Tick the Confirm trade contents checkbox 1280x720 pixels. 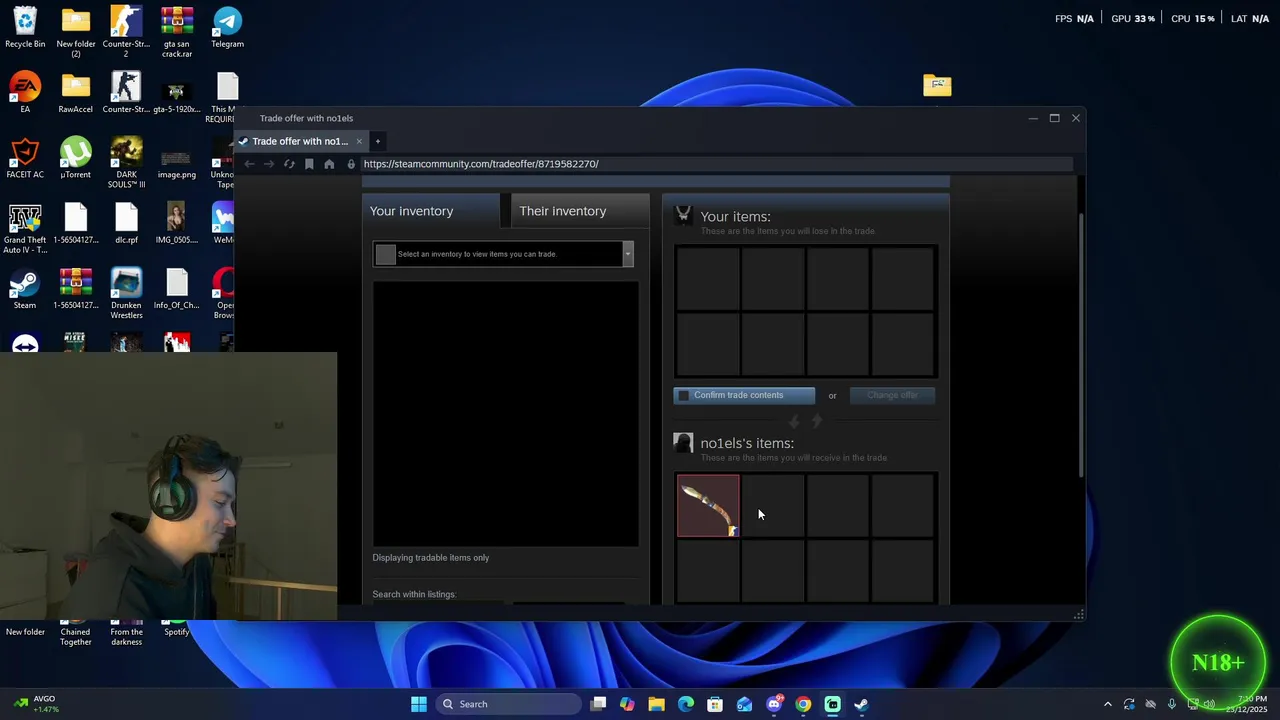(684, 395)
